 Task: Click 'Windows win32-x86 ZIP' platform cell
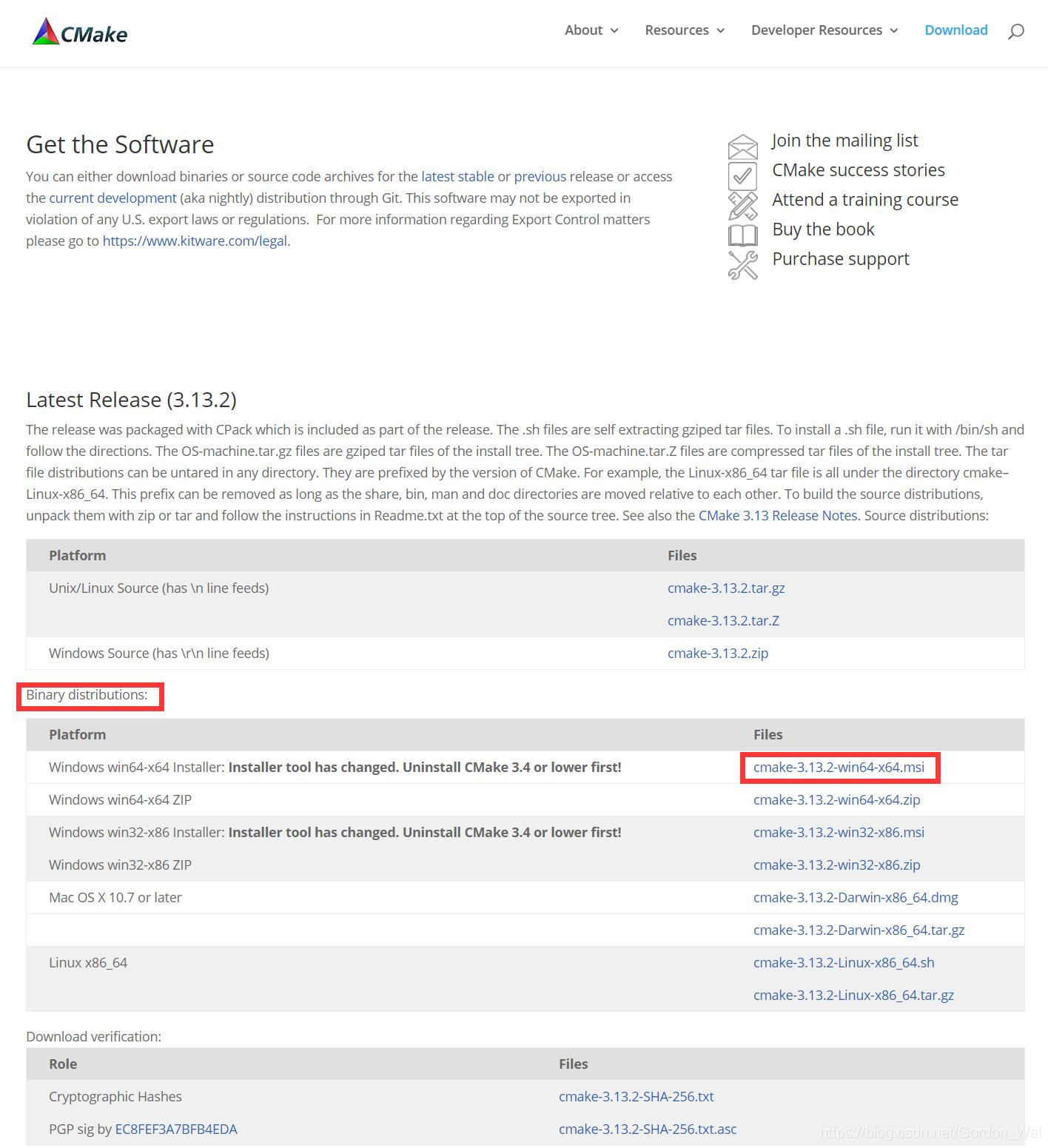coord(120,865)
